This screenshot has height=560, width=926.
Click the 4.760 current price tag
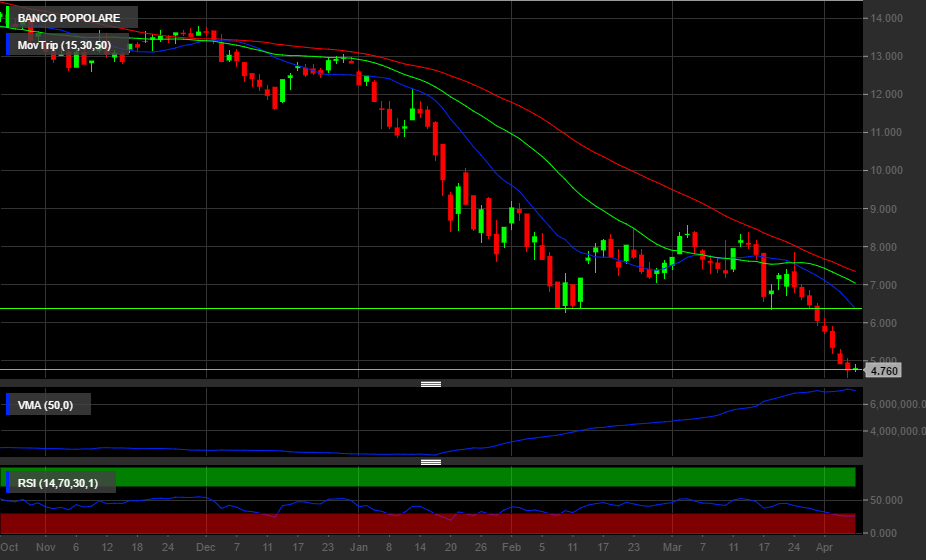pyautogui.click(x=884, y=371)
